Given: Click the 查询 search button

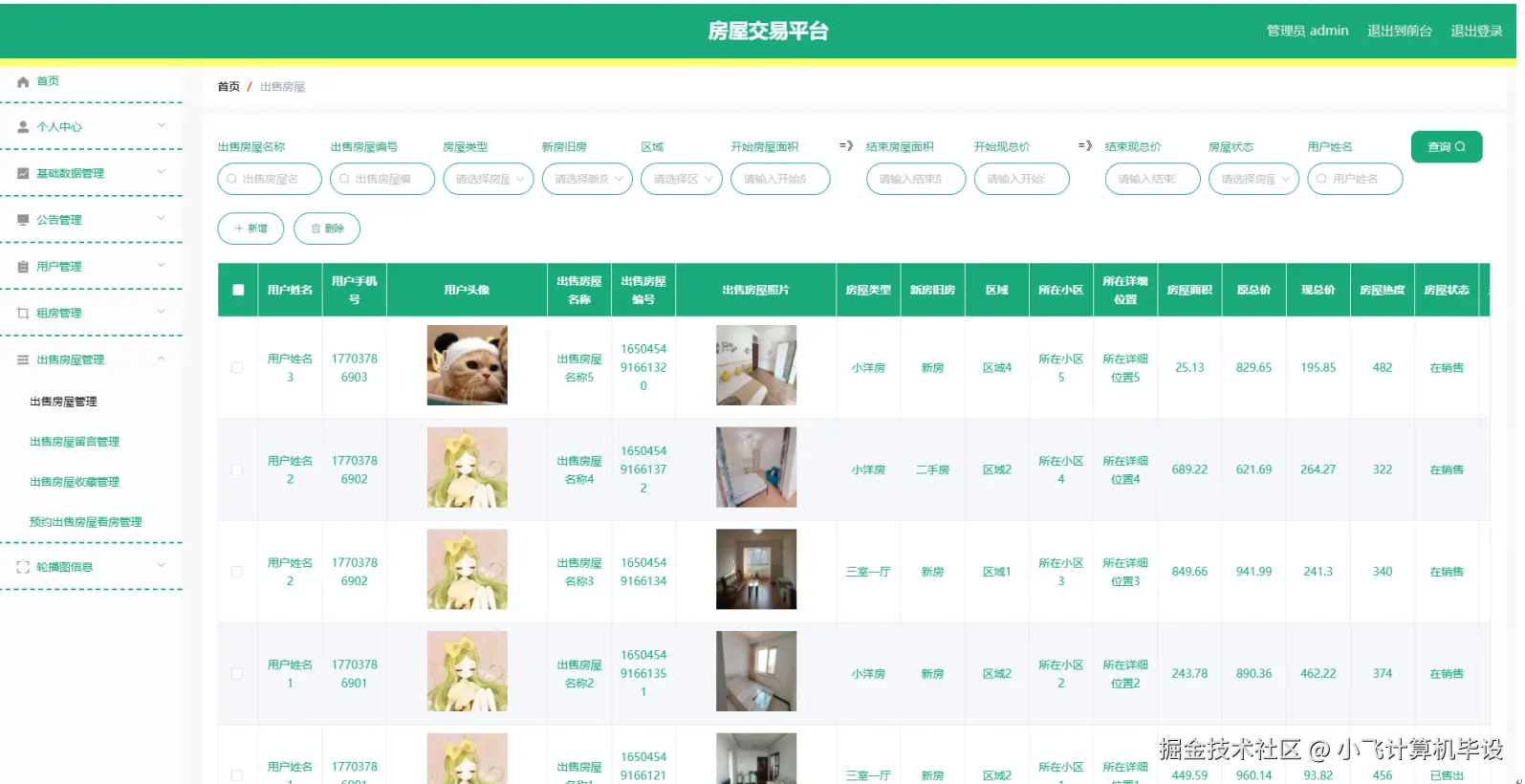Looking at the screenshot, I should point(1447,146).
